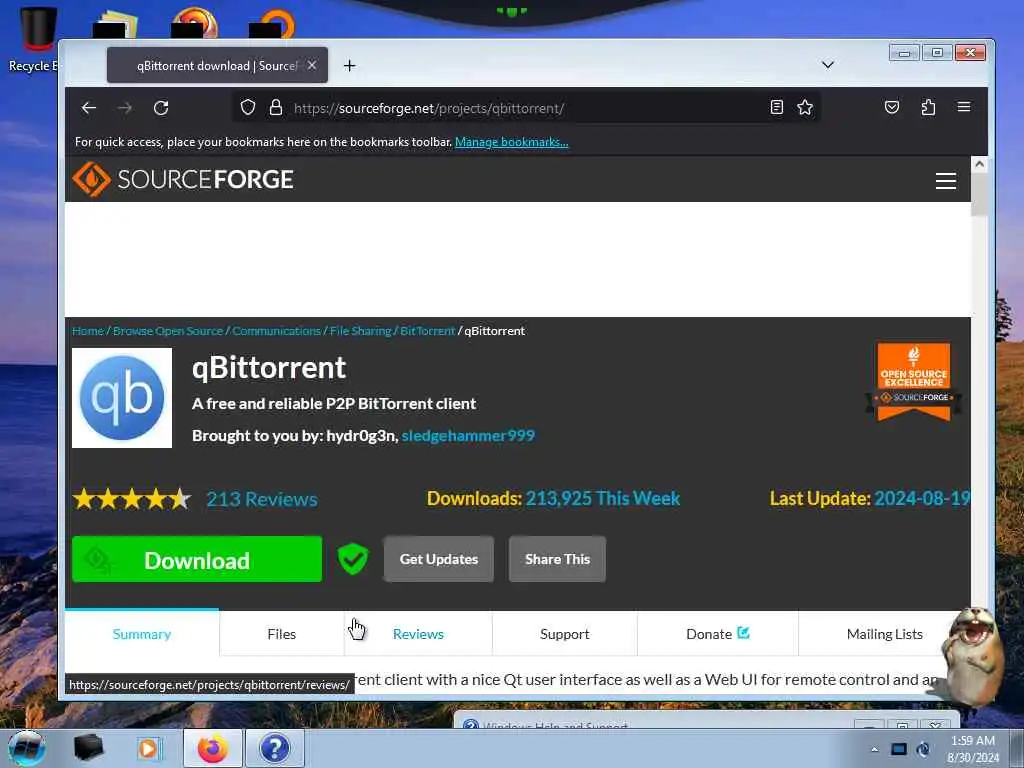Open sledgehammer999 profile link
Image resolution: width=1024 pixels, height=768 pixels.
coord(468,436)
